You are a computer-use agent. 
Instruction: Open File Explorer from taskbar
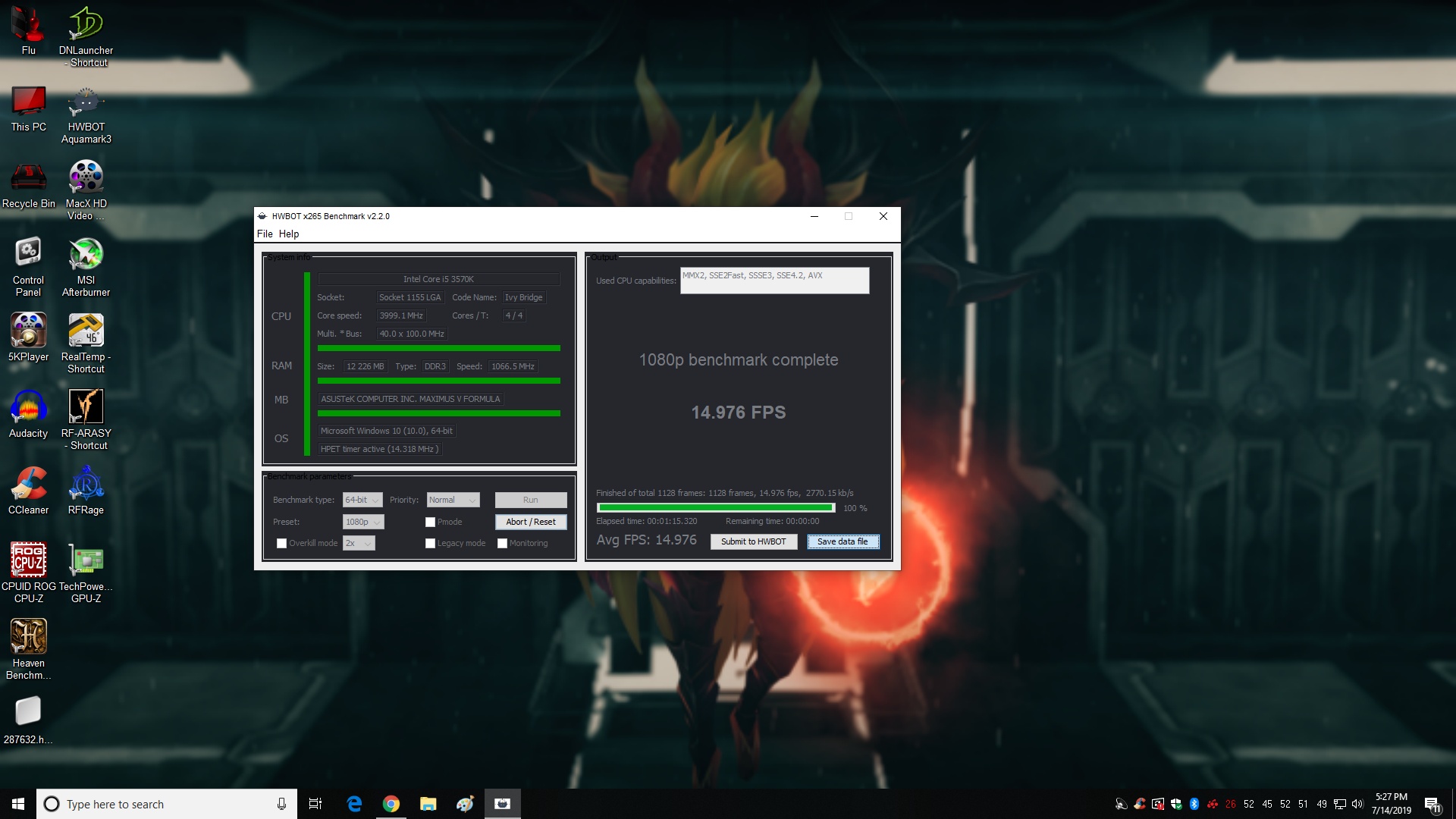click(x=428, y=804)
